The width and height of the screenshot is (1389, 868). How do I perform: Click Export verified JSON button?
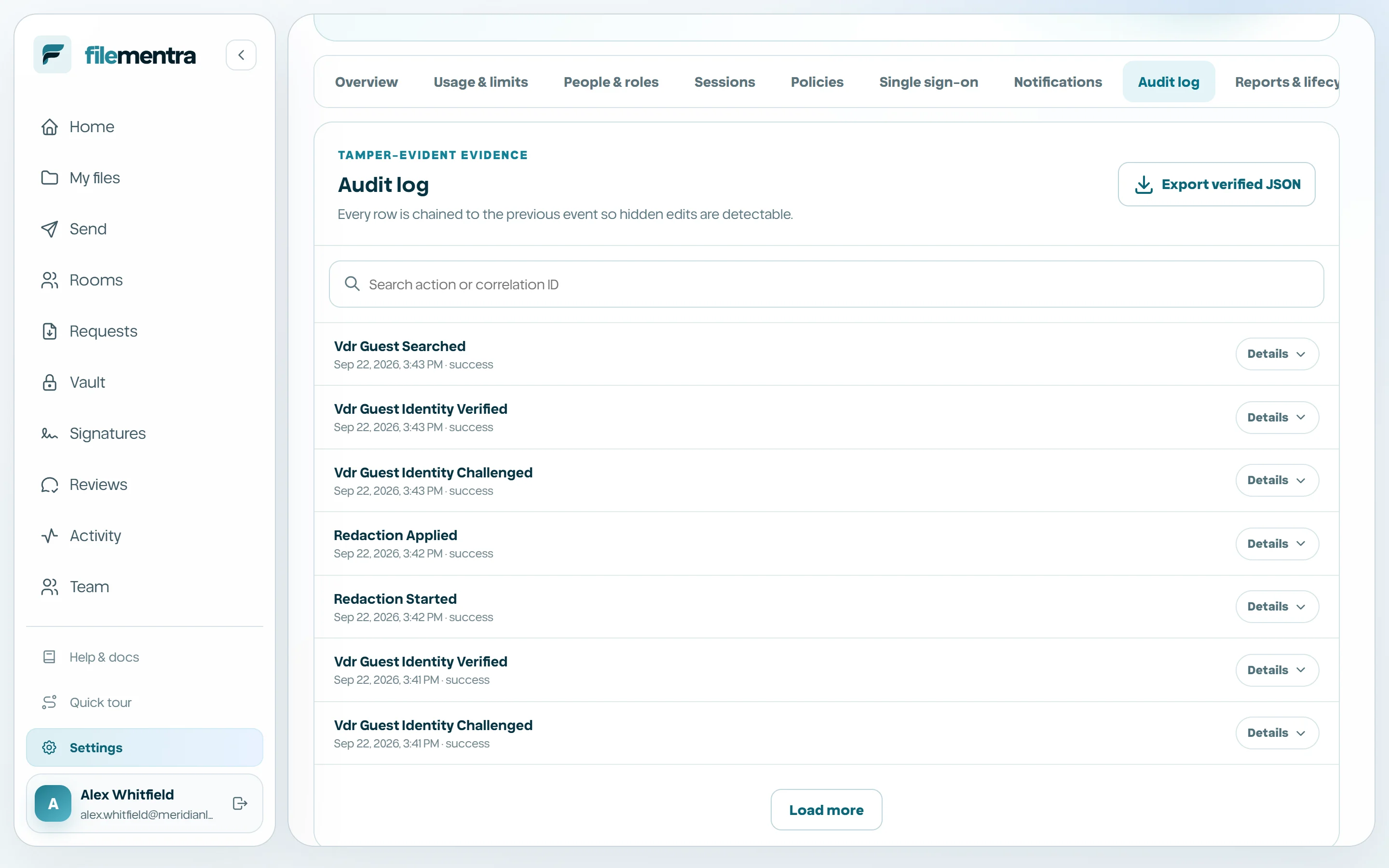(1216, 184)
